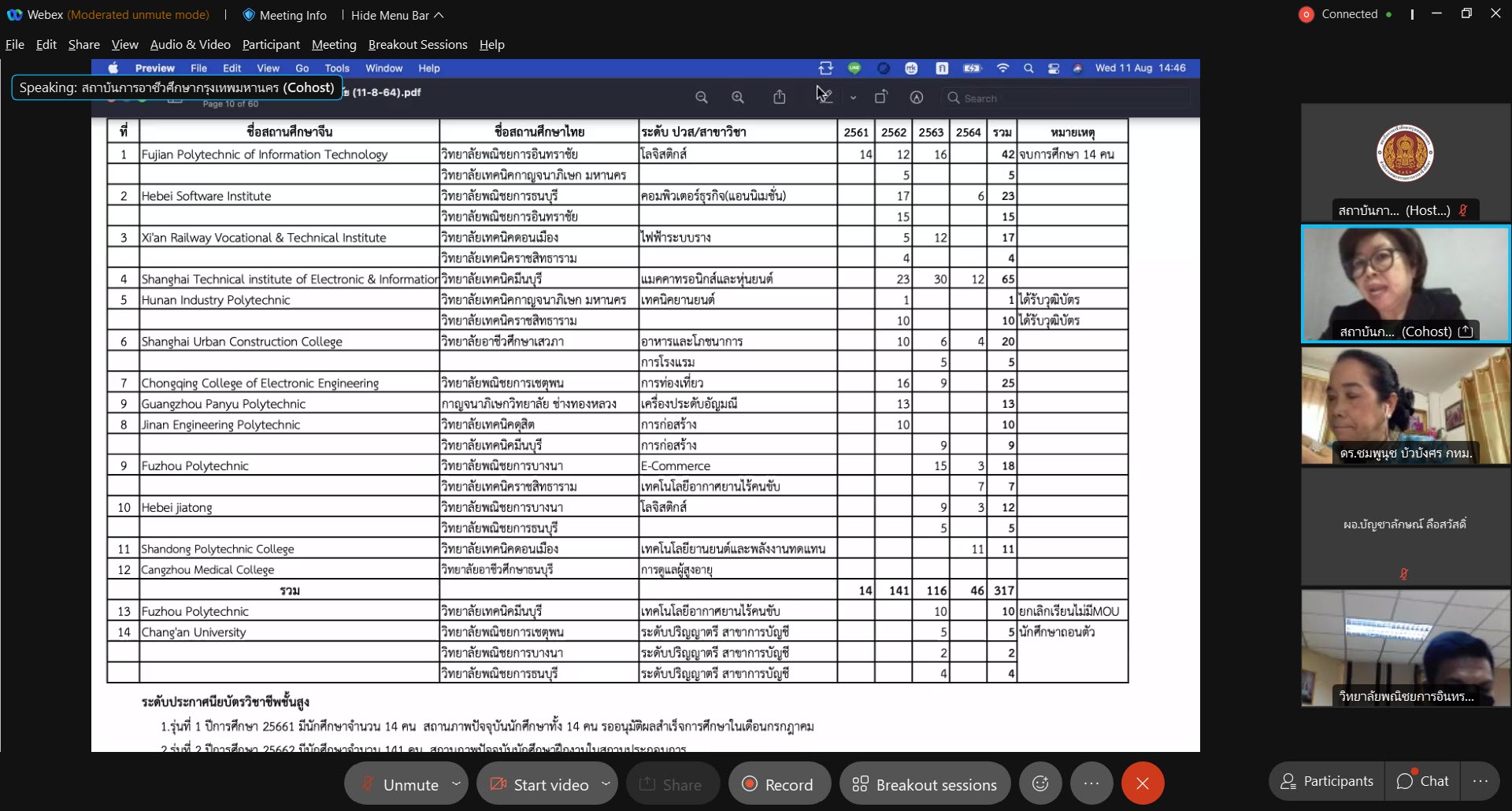Click the Wi-Fi icon in the Mac menu bar

(1002, 69)
